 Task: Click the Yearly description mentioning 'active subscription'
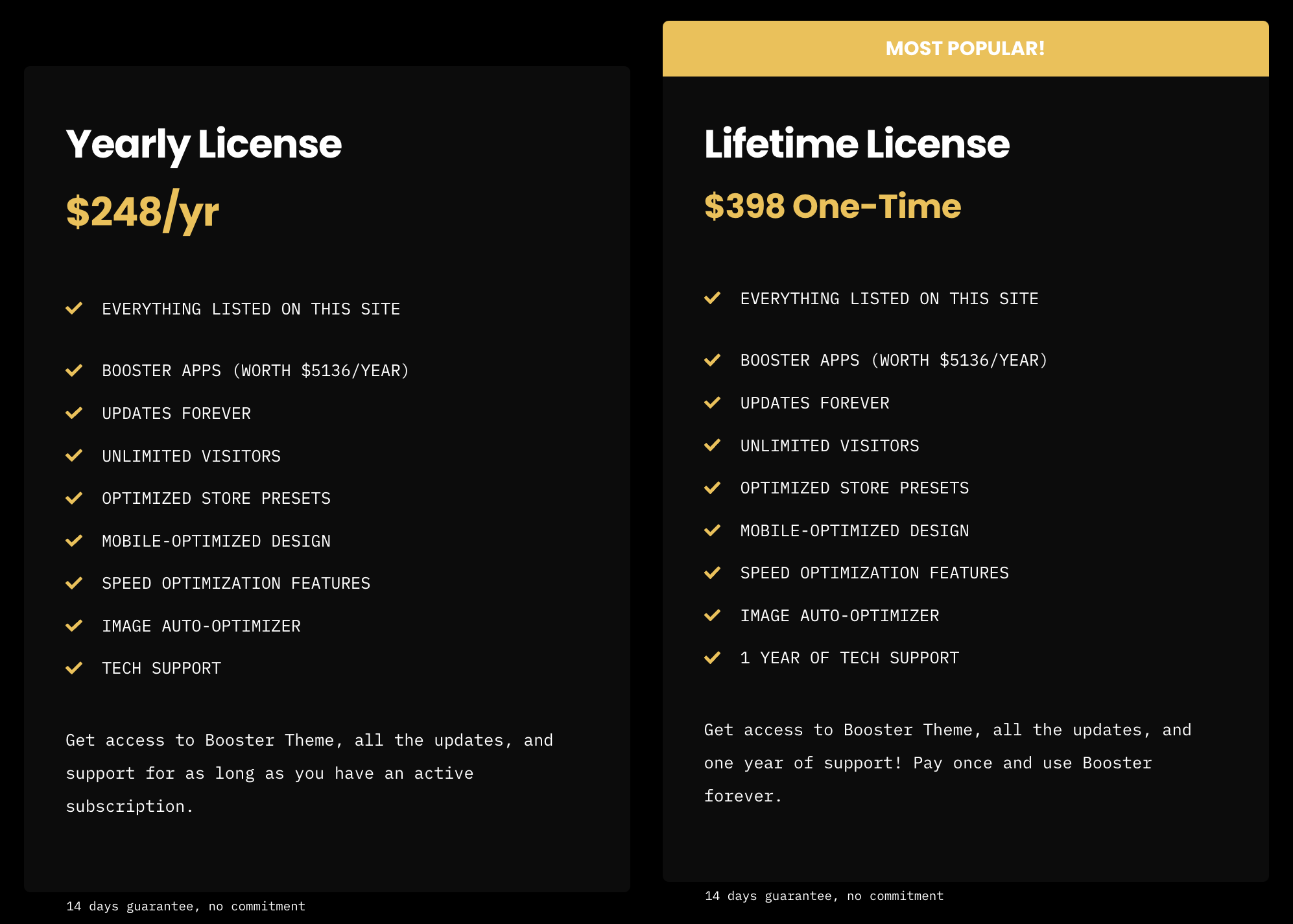[309, 774]
